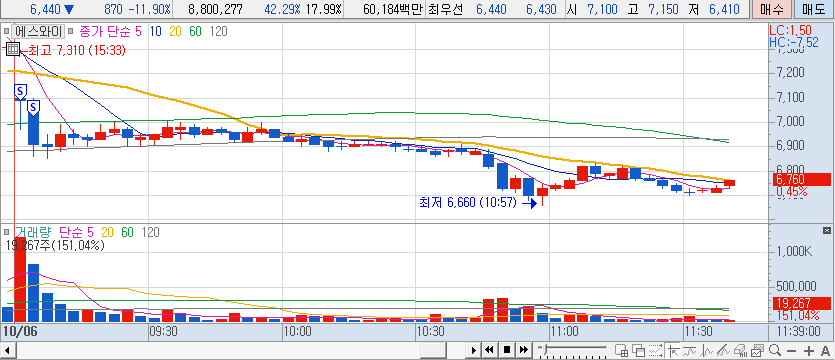Zoom in chart with the plus icon
Screen dimensions: 835x360
click(x=809, y=350)
